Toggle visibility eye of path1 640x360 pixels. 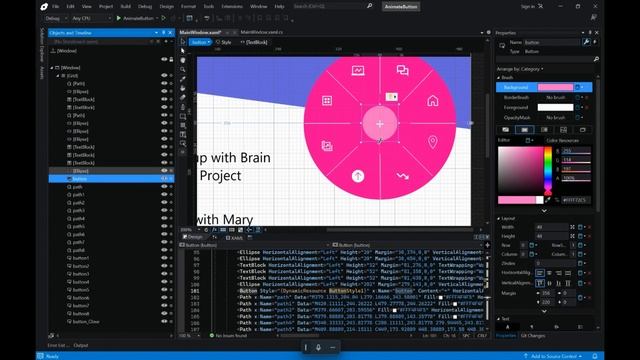(x=164, y=195)
